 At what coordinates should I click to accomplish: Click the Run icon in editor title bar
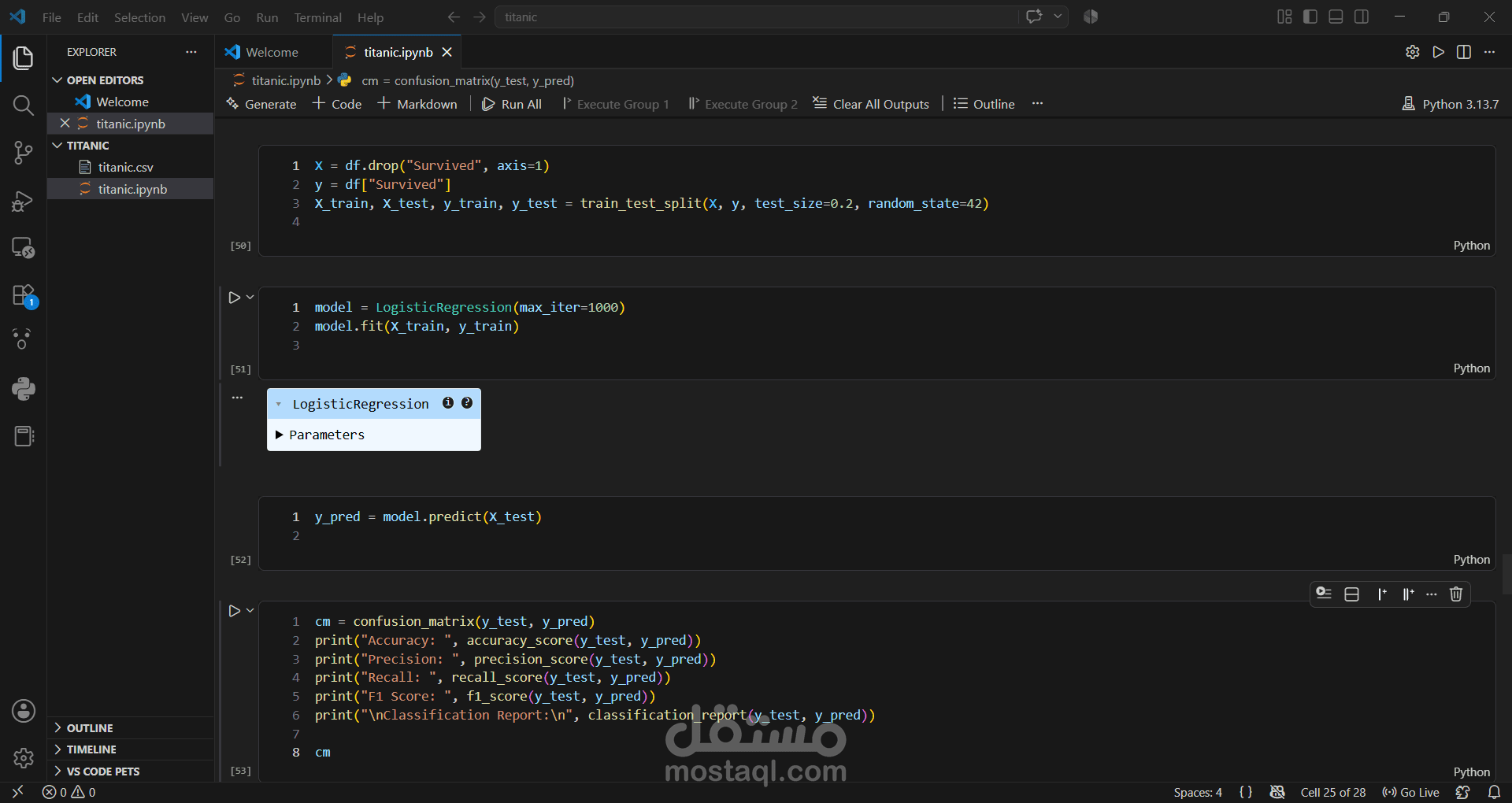point(1439,52)
